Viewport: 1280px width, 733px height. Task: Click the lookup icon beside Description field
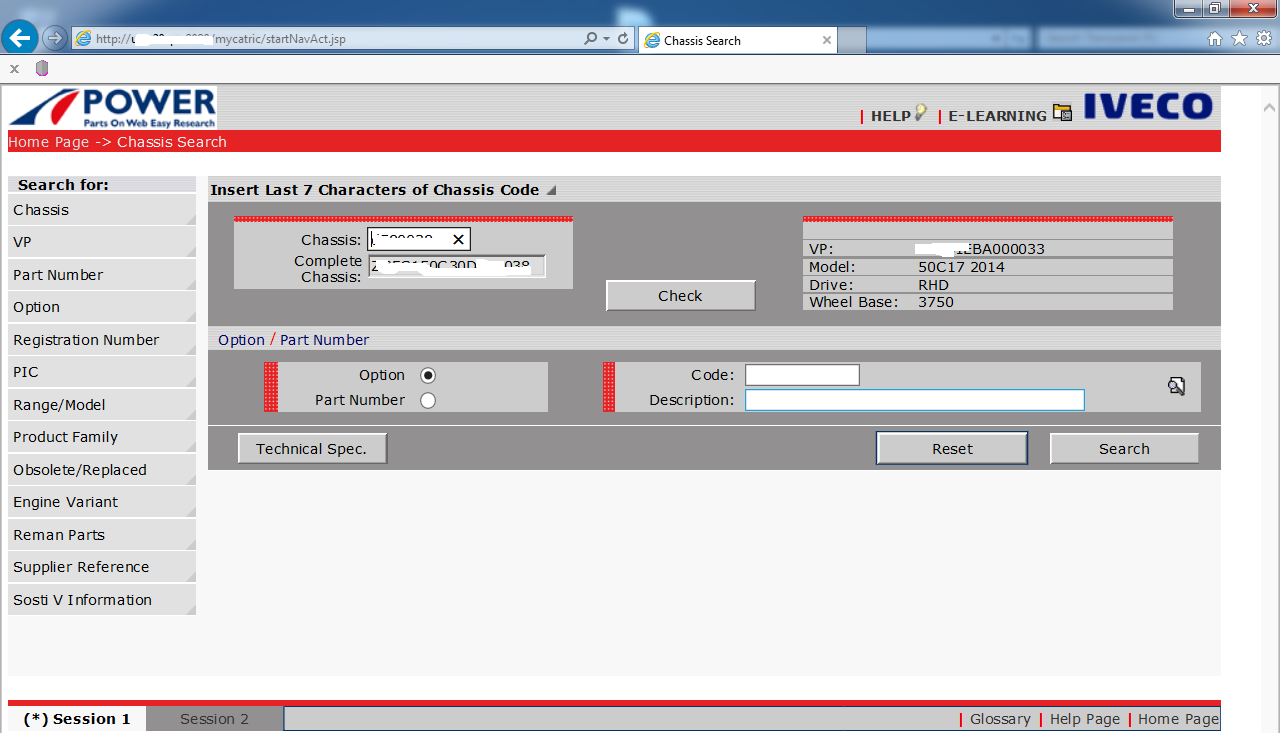1176,386
